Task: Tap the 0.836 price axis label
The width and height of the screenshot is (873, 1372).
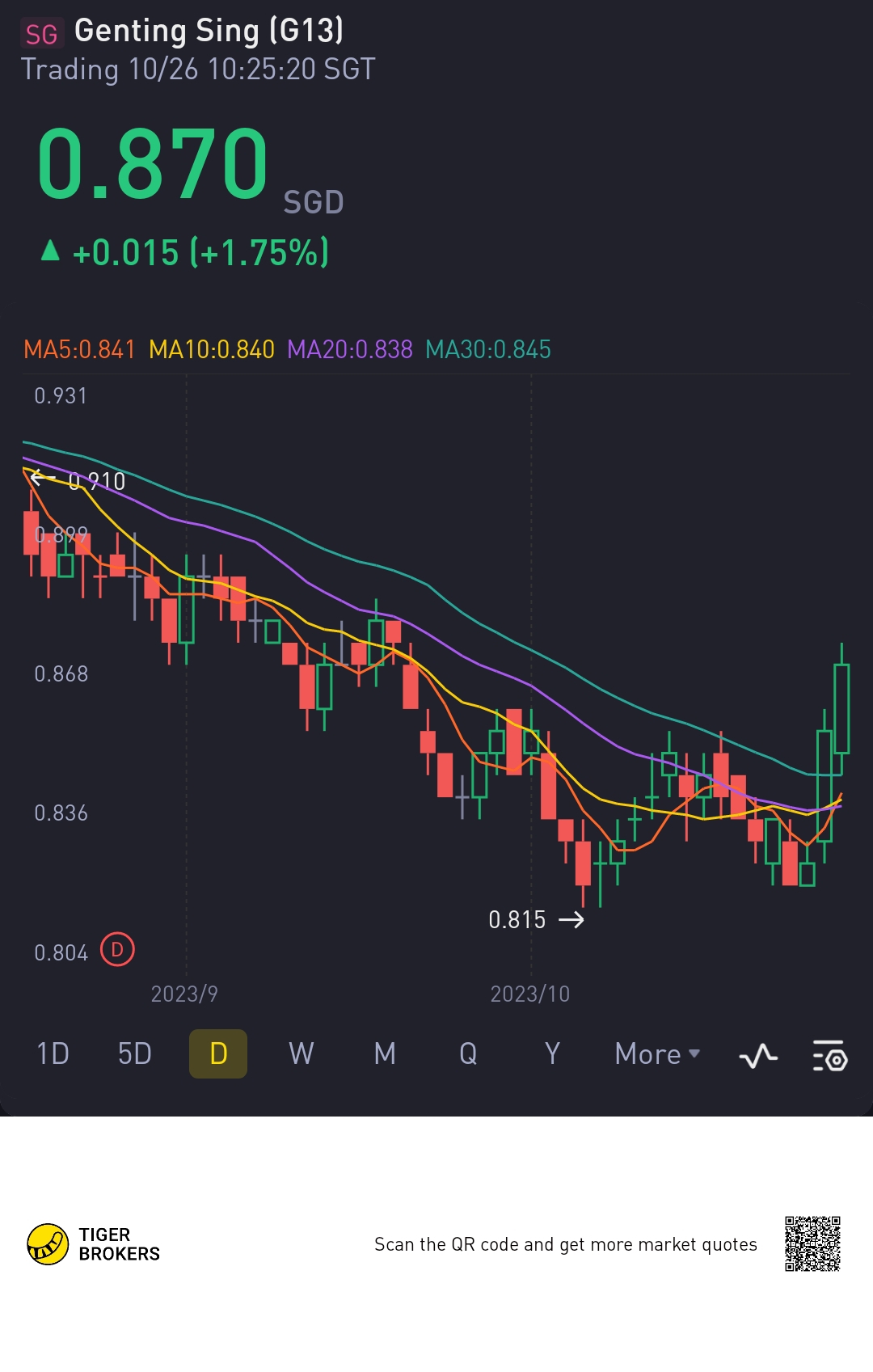Action: [x=61, y=813]
